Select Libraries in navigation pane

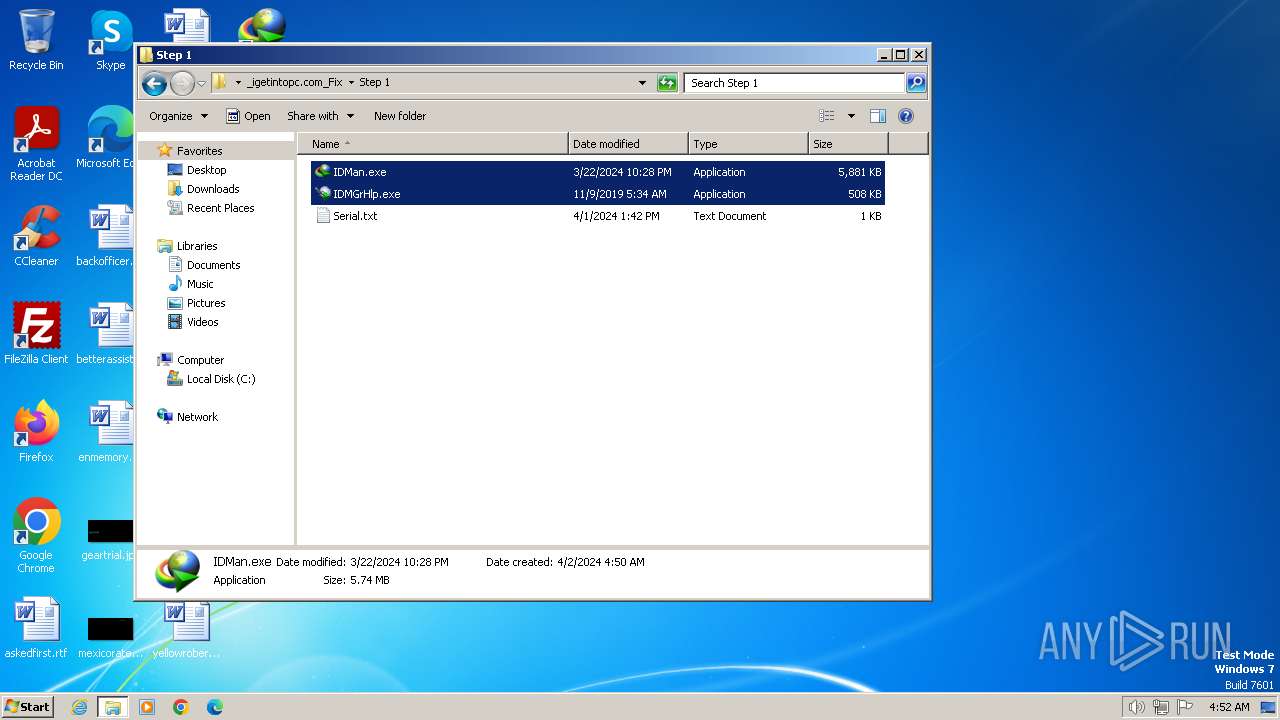pyautogui.click(x=197, y=246)
